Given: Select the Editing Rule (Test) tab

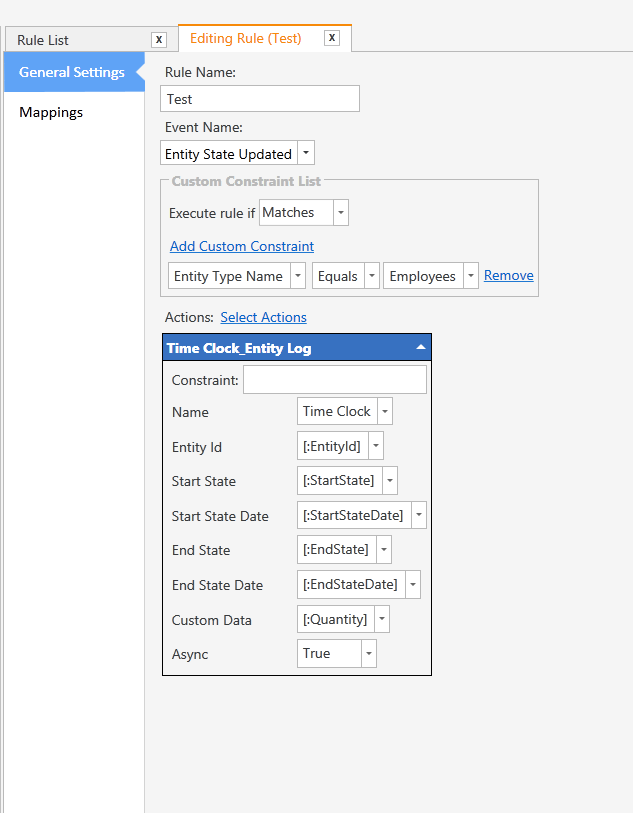Looking at the screenshot, I should (245, 38).
